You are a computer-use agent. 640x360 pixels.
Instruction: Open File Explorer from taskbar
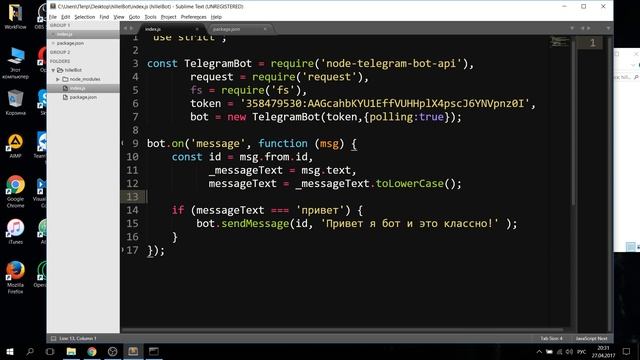(x=71, y=351)
